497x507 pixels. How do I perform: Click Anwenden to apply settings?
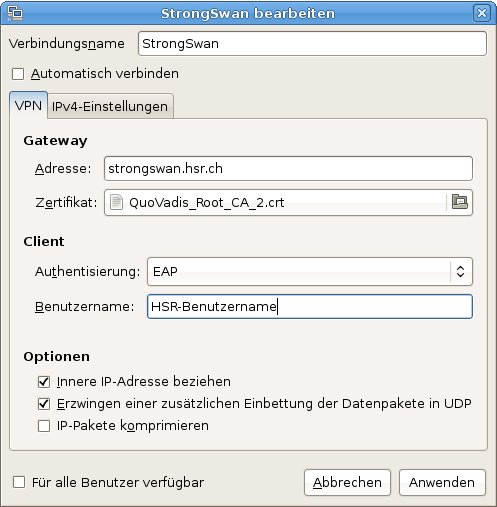point(442,482)
